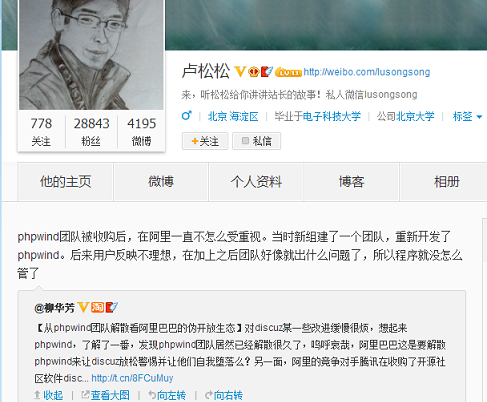Click the red winged icon beside @柳华芳

[112, 307]
